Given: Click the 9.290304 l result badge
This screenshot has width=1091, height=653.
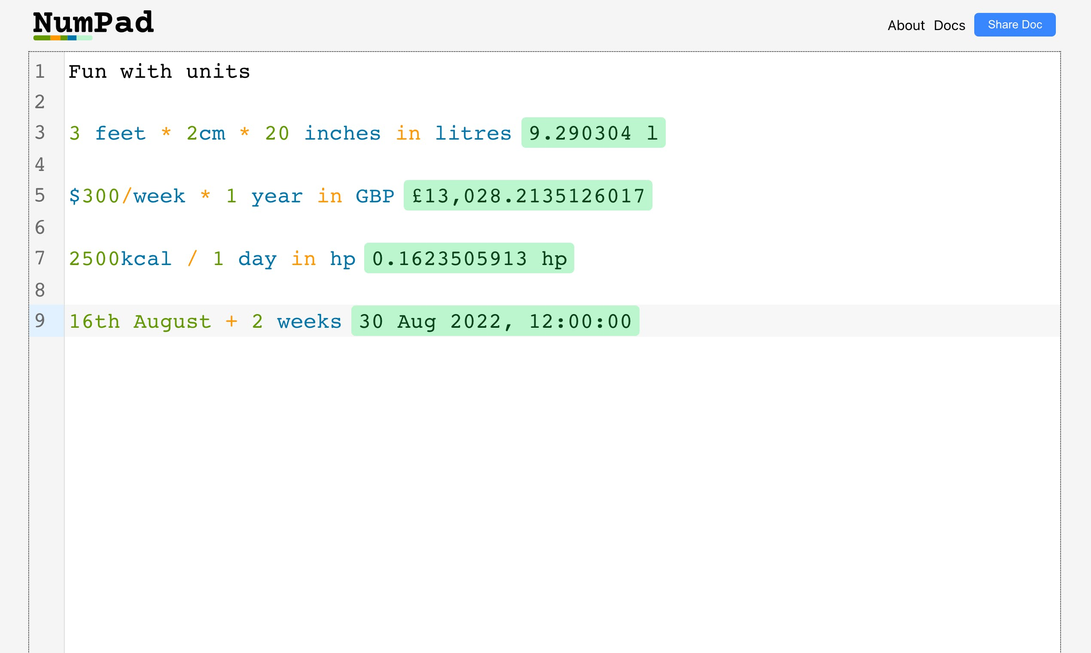Looking at the screenshot, I should click(593, 133).
